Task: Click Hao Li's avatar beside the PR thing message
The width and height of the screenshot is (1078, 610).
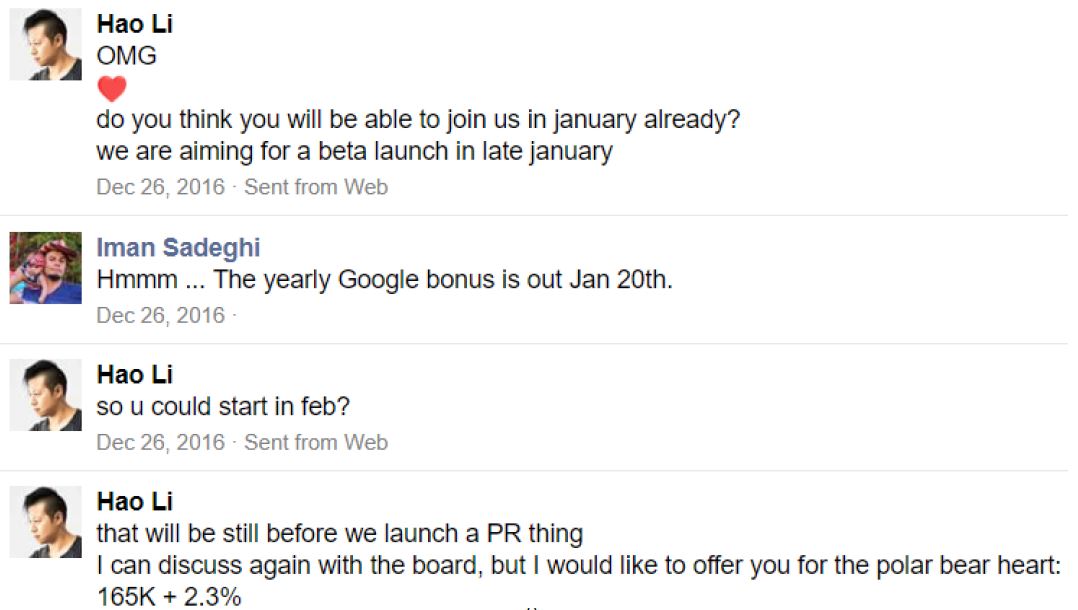Action: pyautogui.click(x=45, y=522)
